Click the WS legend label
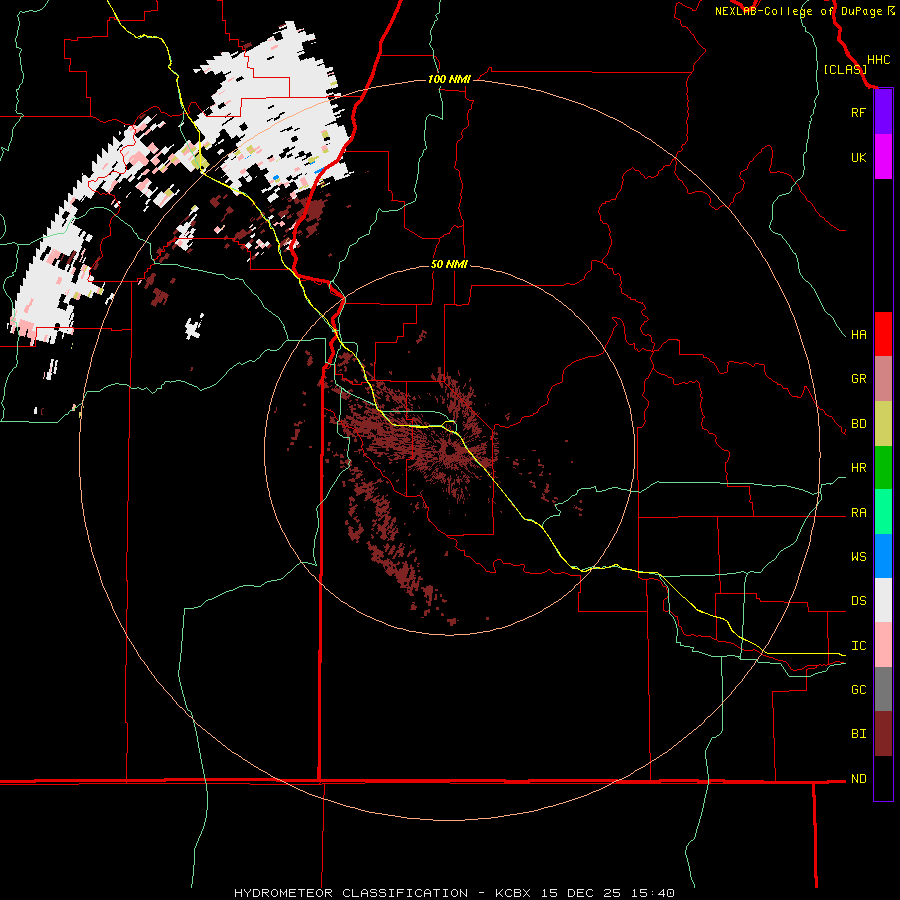Screen dimensions: 900x900 tap(858, 557)
